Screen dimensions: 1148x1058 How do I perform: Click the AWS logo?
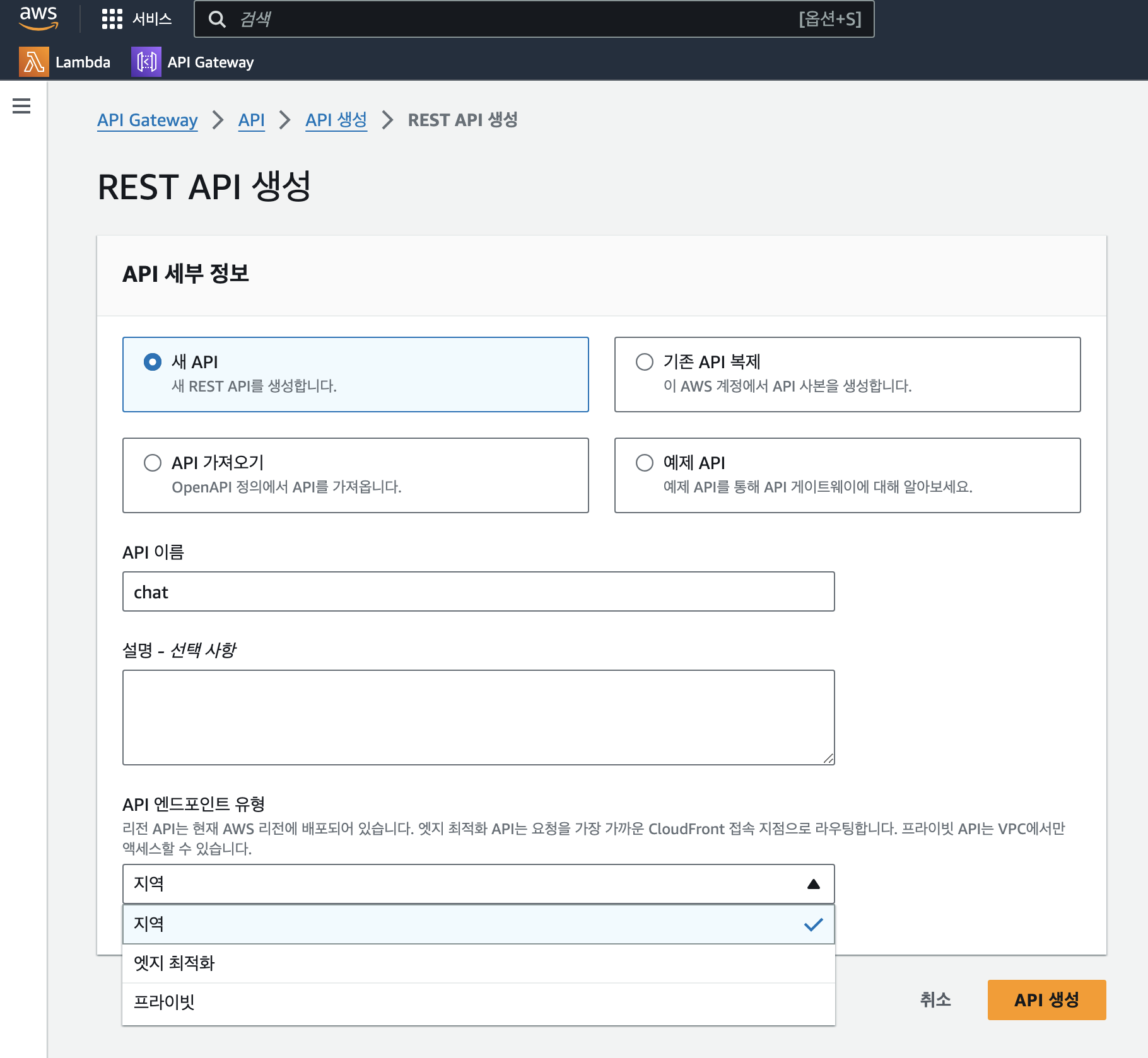[38, 18]
